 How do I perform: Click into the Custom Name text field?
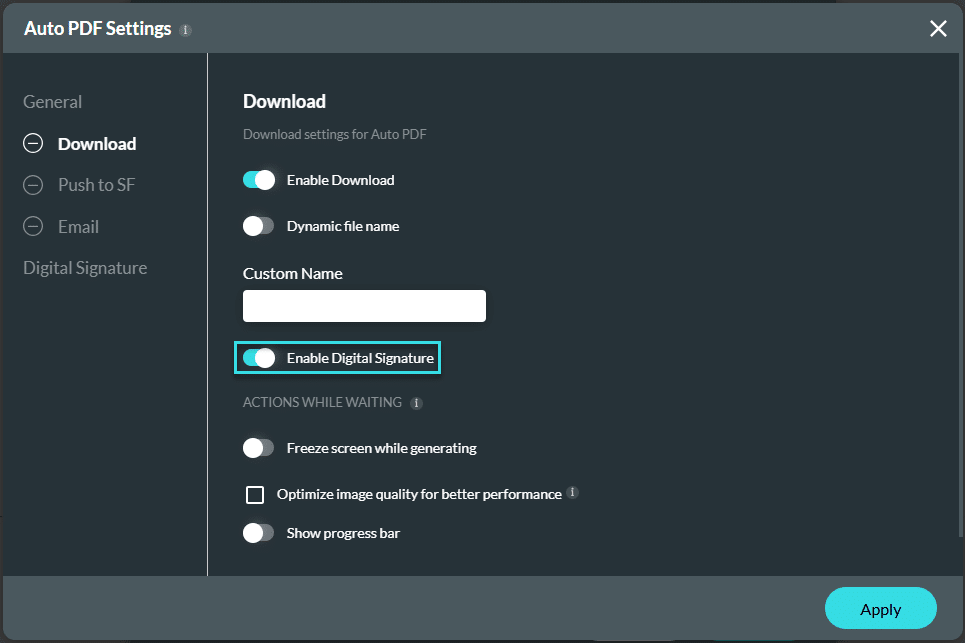coord(364,306)
